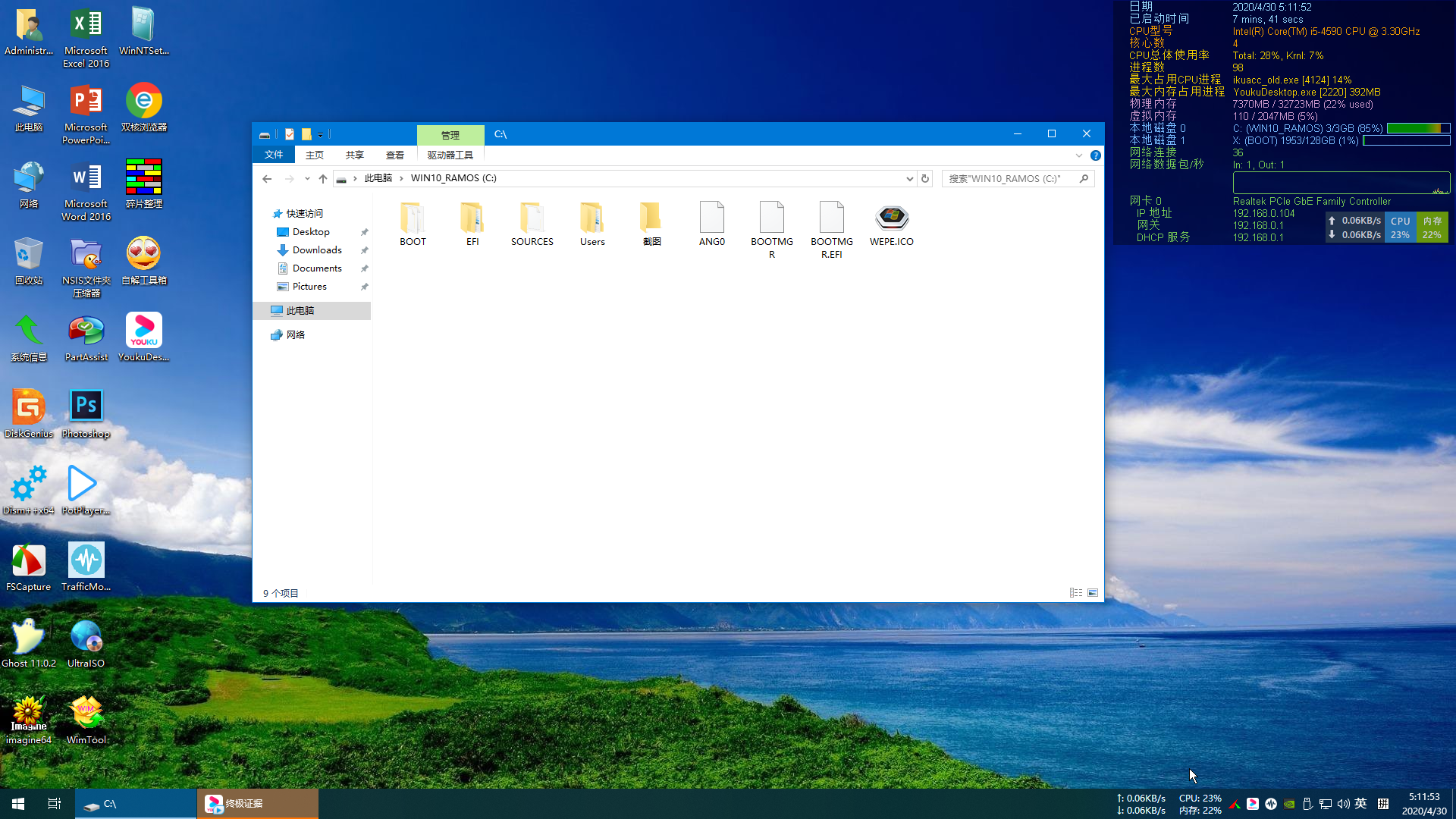
Task: Open Documents in quick access
Action: (317, 268)
